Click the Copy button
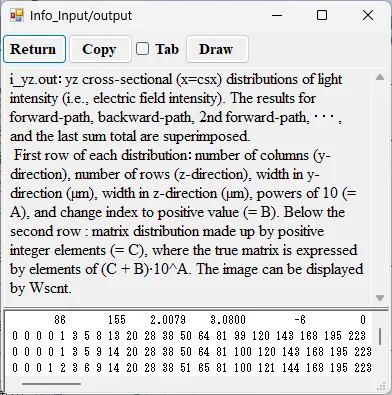This screenshot has width=392, height=395. (x=100, y=49)
